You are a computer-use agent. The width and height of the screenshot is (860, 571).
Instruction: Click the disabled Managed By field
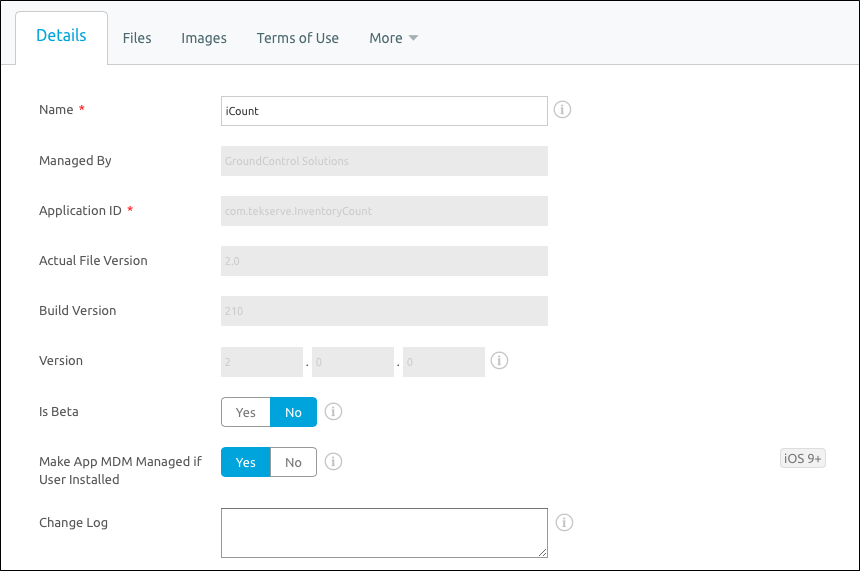[x=384, y=161]
